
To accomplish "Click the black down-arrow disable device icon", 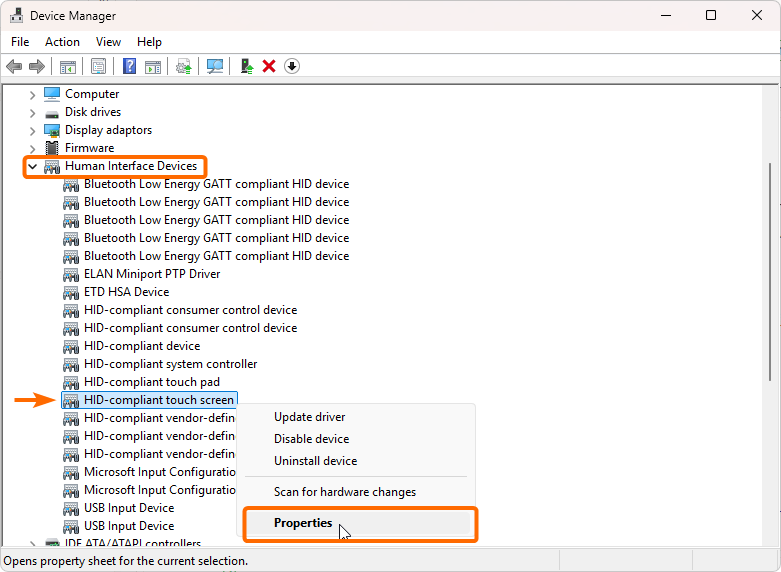I will 292,66.
